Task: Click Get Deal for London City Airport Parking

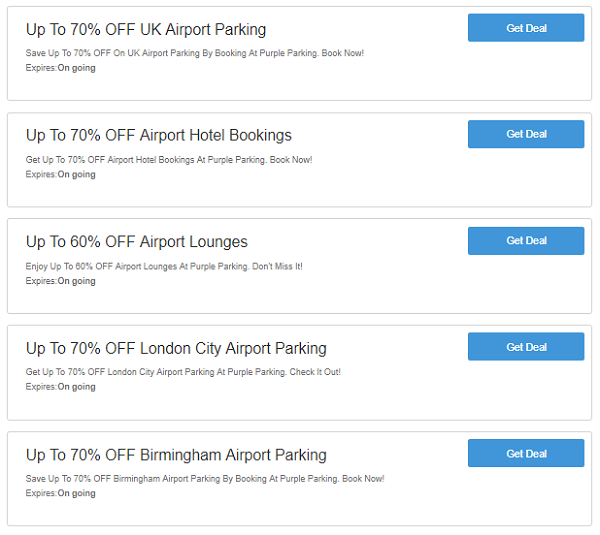Action: pyautogui.click(x=526, y=347)
